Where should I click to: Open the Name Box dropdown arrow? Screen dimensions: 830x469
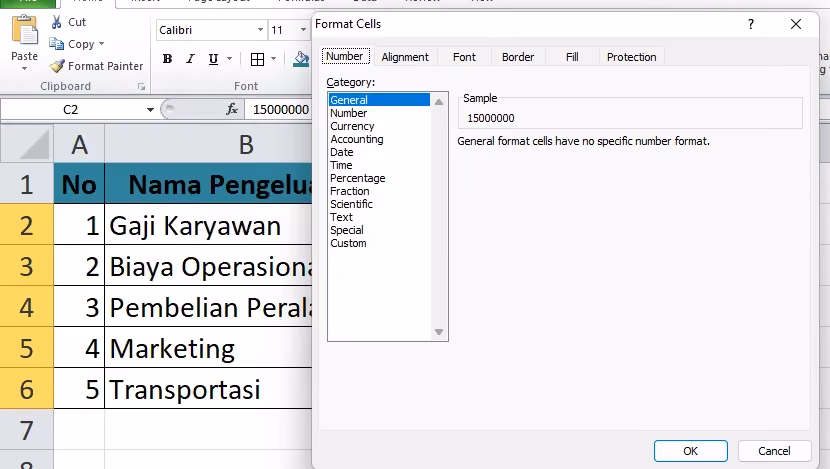[150, 110]
